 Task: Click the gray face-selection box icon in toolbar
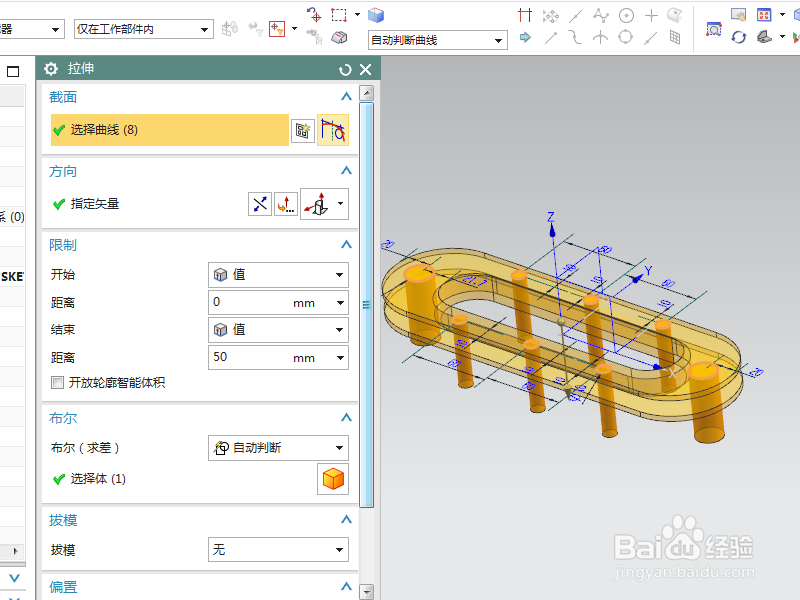click(x=339, y=38)
